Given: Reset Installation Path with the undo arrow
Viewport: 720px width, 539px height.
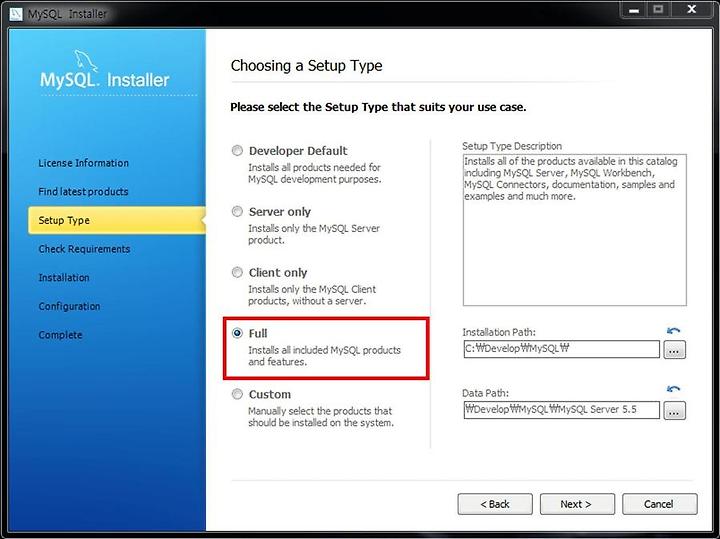Looking at the screenshot, I should click(x=673, y=331).
